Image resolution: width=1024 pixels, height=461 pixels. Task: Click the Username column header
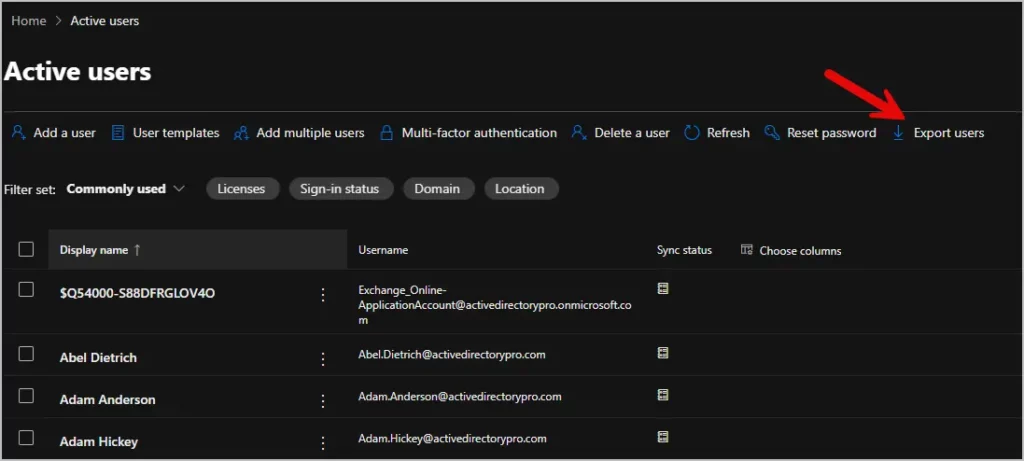click(383, 250)
